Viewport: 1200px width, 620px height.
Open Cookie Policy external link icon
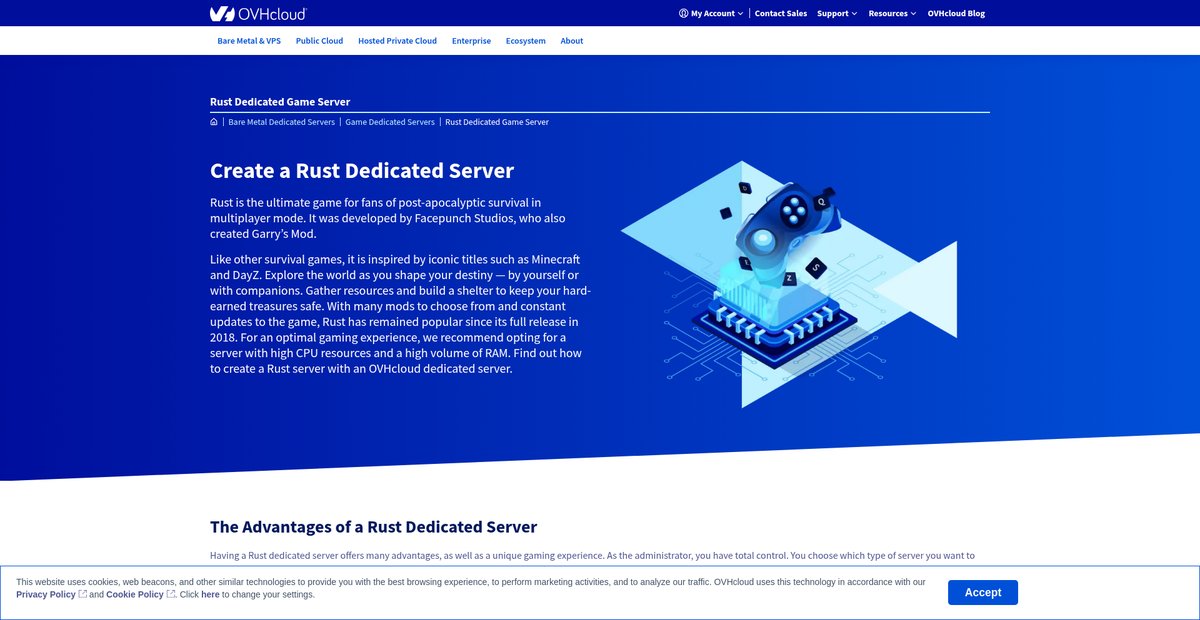[x=171, y=594]
